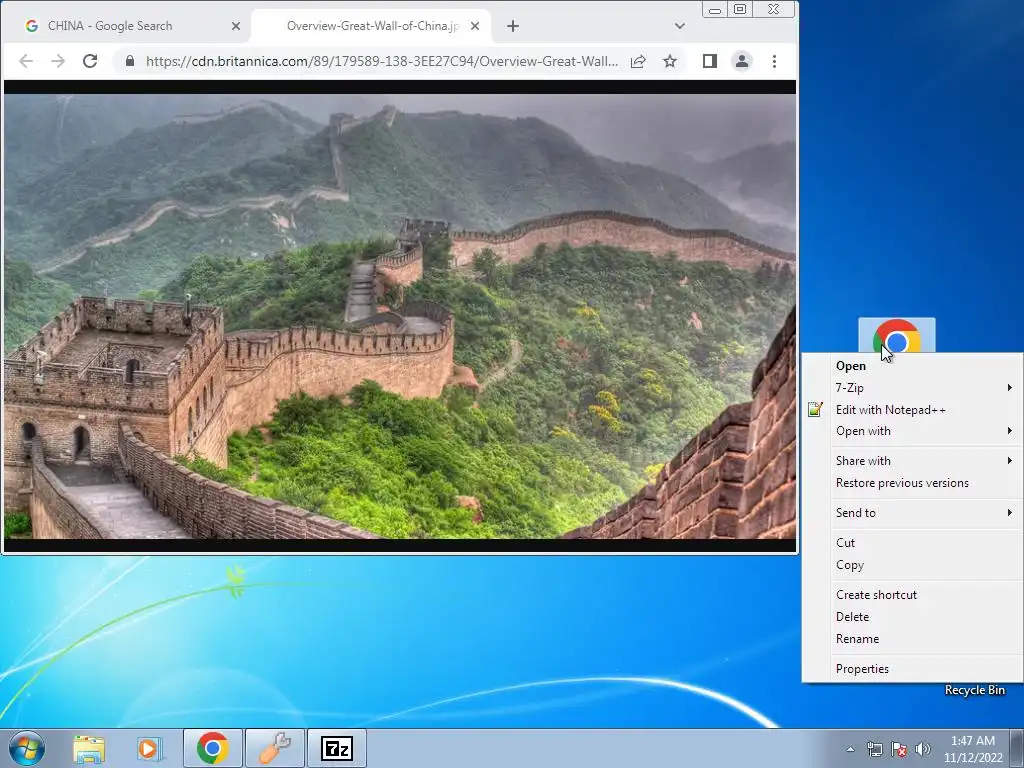Click the Share with submenu arrow

pyautogui.click(x=1010, y=461)
